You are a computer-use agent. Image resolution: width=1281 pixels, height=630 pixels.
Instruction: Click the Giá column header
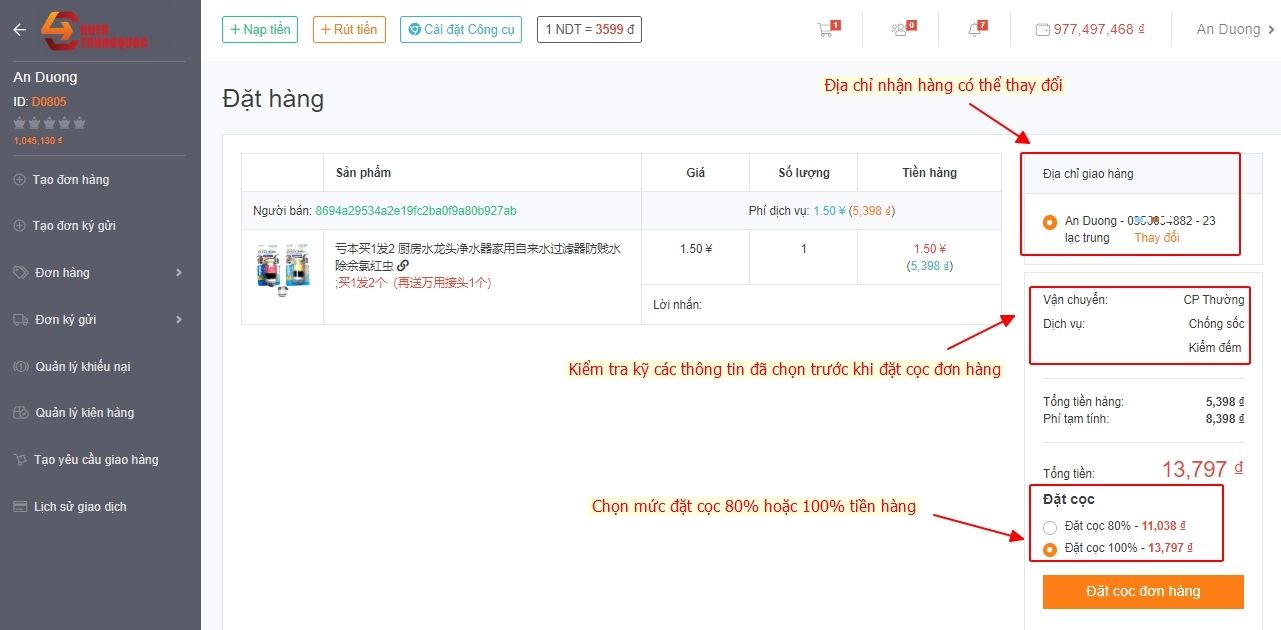696,173
